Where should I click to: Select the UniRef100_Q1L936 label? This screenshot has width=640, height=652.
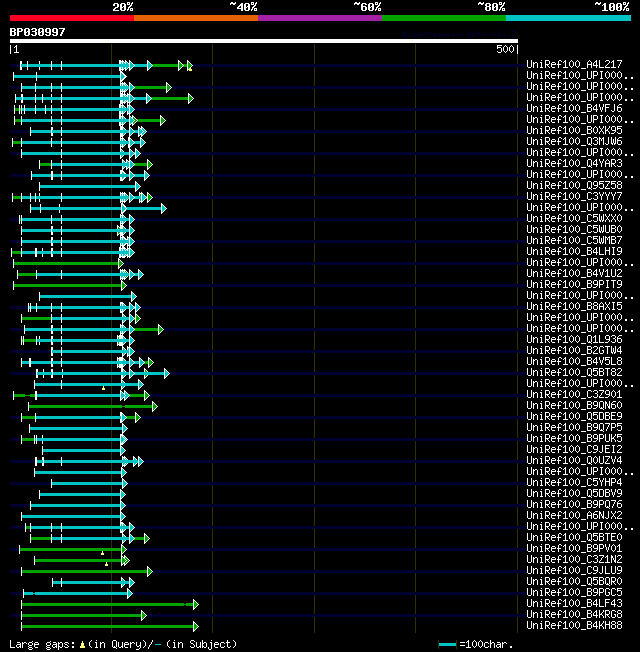click(x=574, y=339)
